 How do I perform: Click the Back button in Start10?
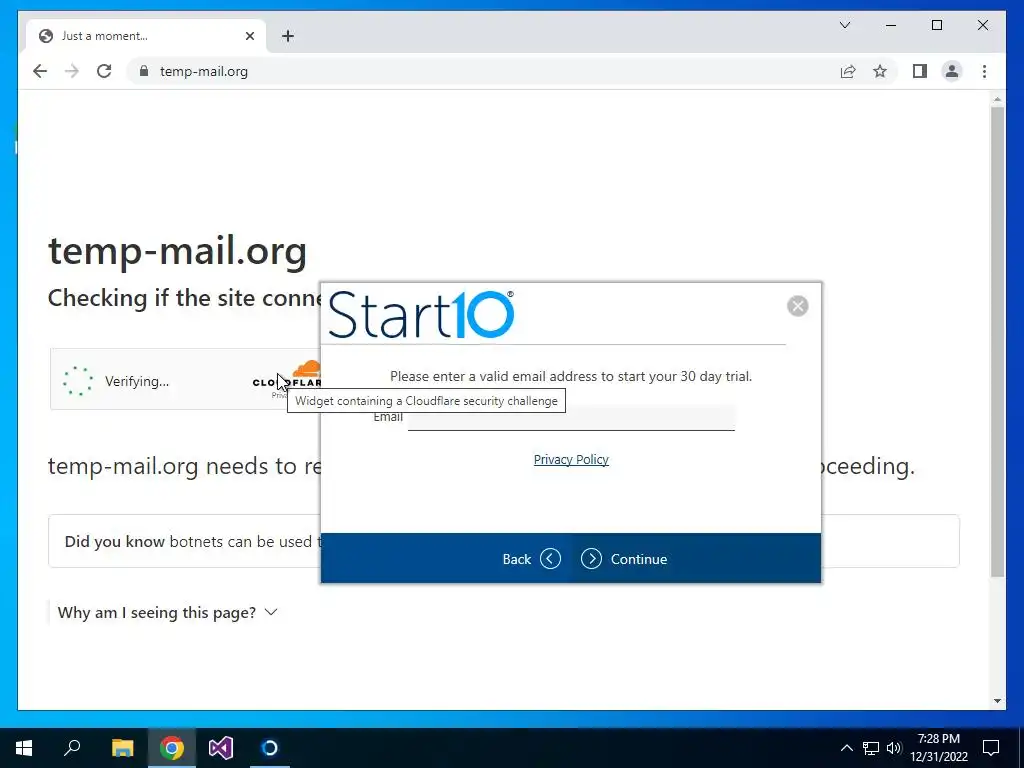[x=532, y=559]
